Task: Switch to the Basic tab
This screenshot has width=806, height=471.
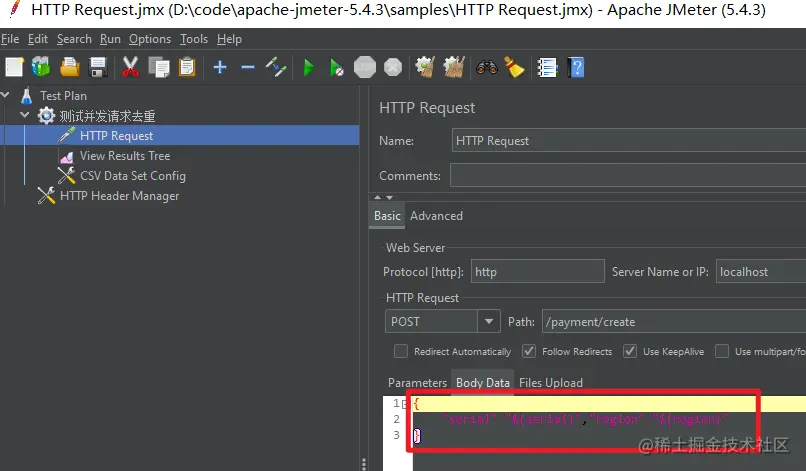Action: click(x=387, y=216)
